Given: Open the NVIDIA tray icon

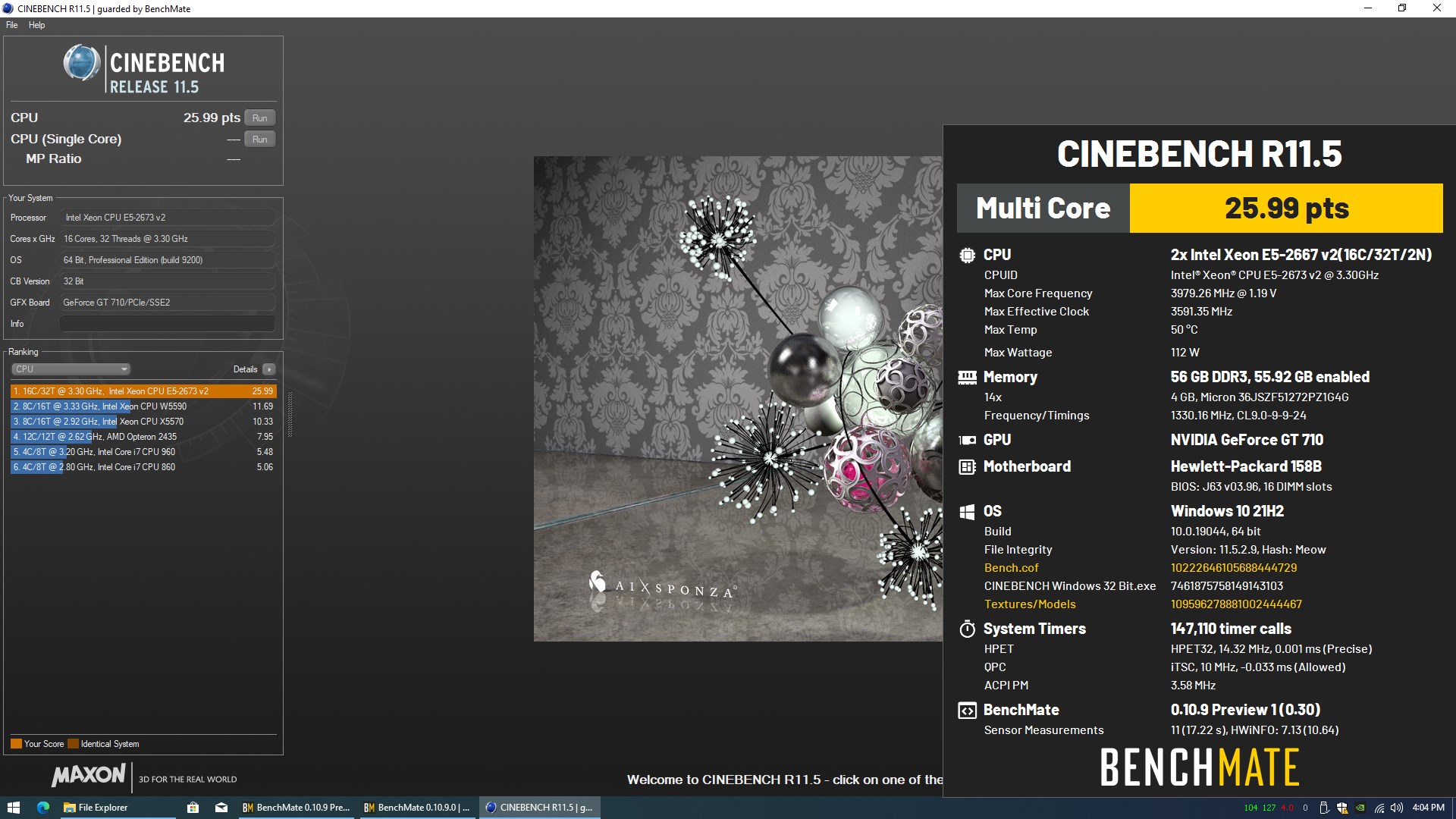Looking at the screenshot, I should click(x=1360, y=808).
